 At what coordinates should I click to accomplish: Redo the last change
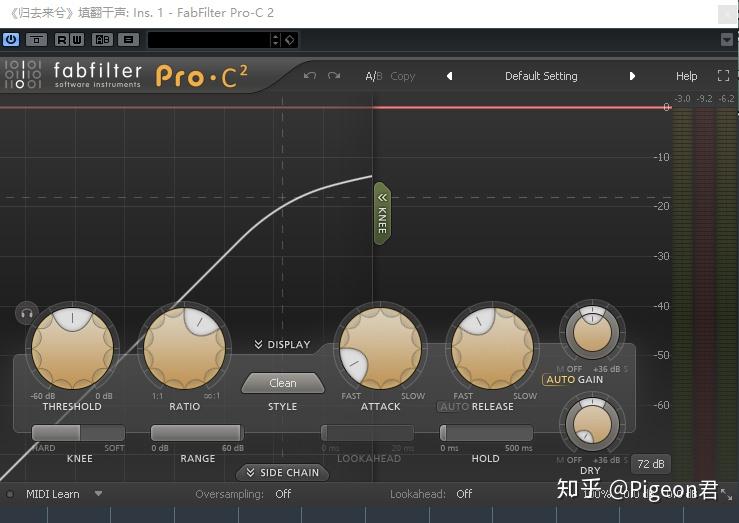[334, 75]
